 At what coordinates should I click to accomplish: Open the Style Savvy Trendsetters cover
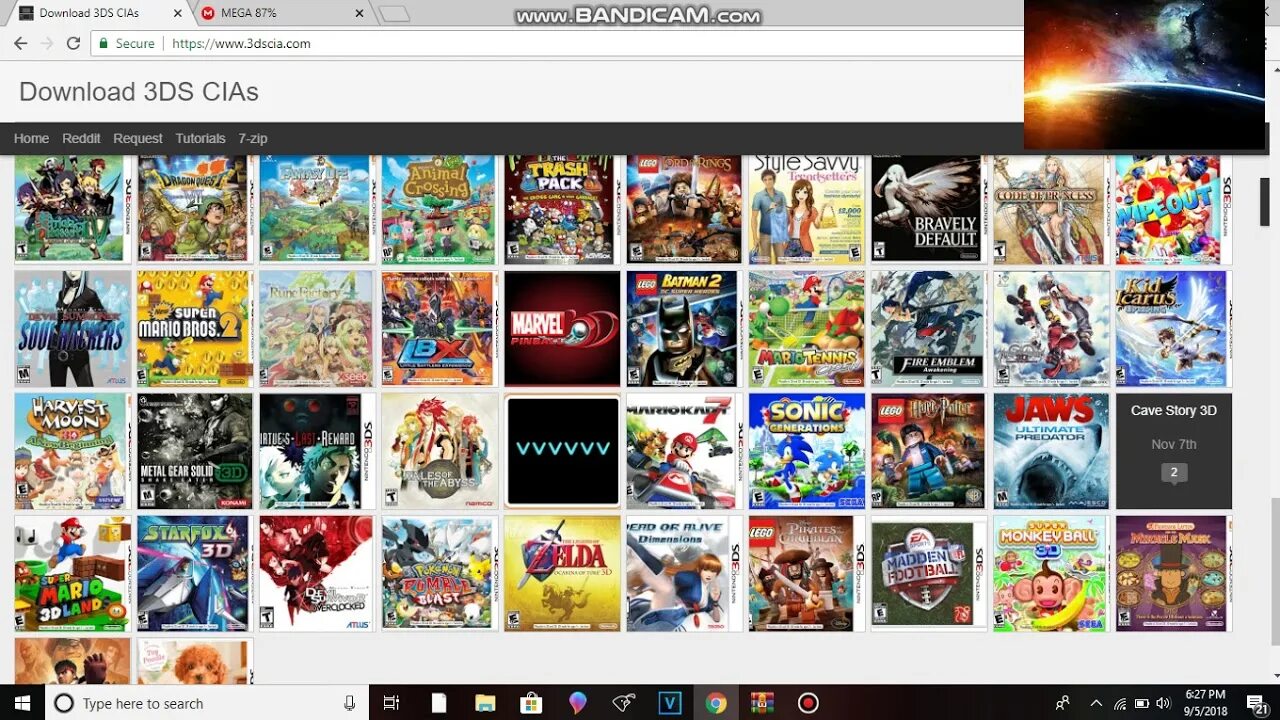(x=806, y=208)
